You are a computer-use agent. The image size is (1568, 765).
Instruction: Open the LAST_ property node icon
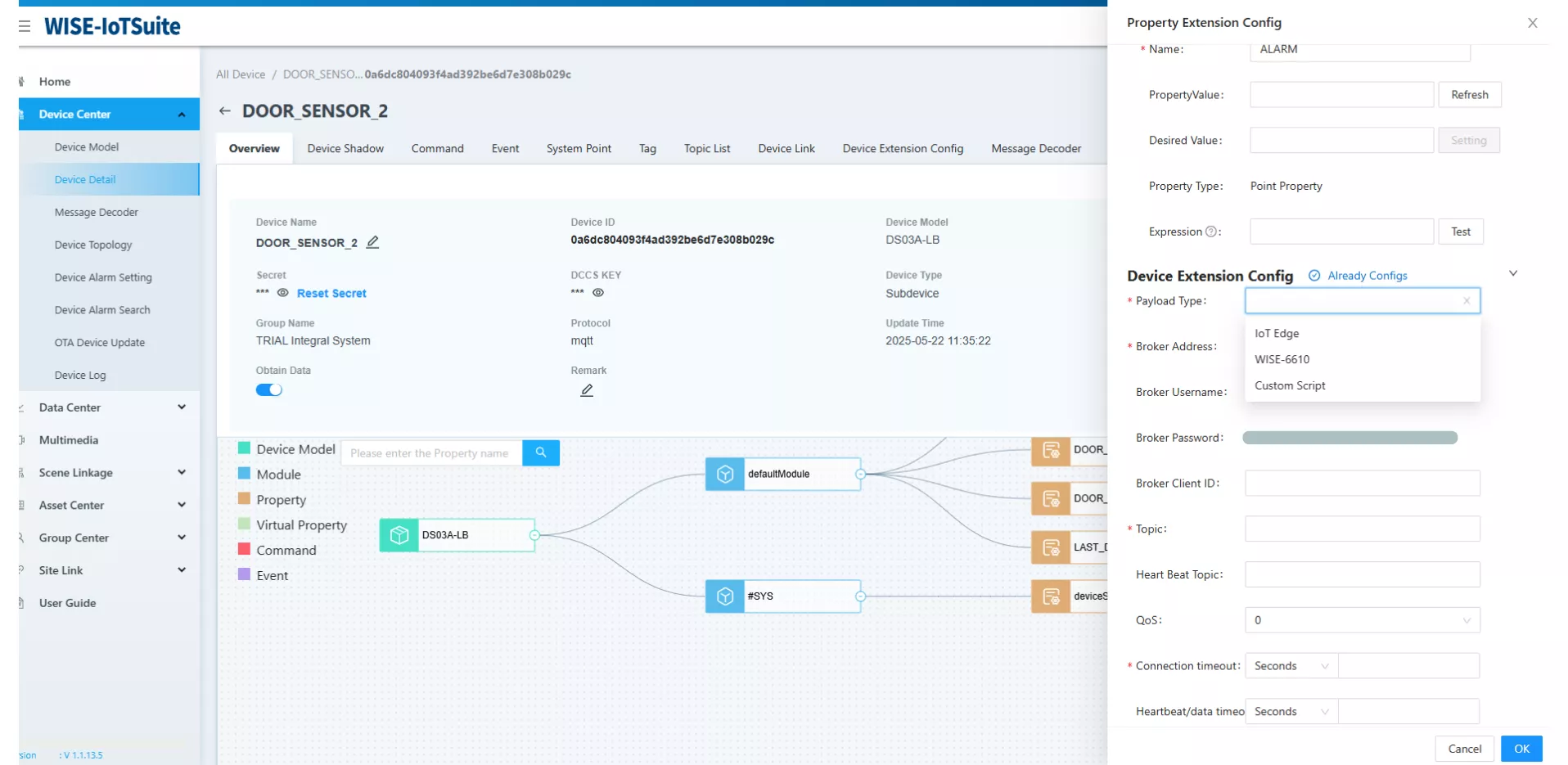click(1051, 547)
